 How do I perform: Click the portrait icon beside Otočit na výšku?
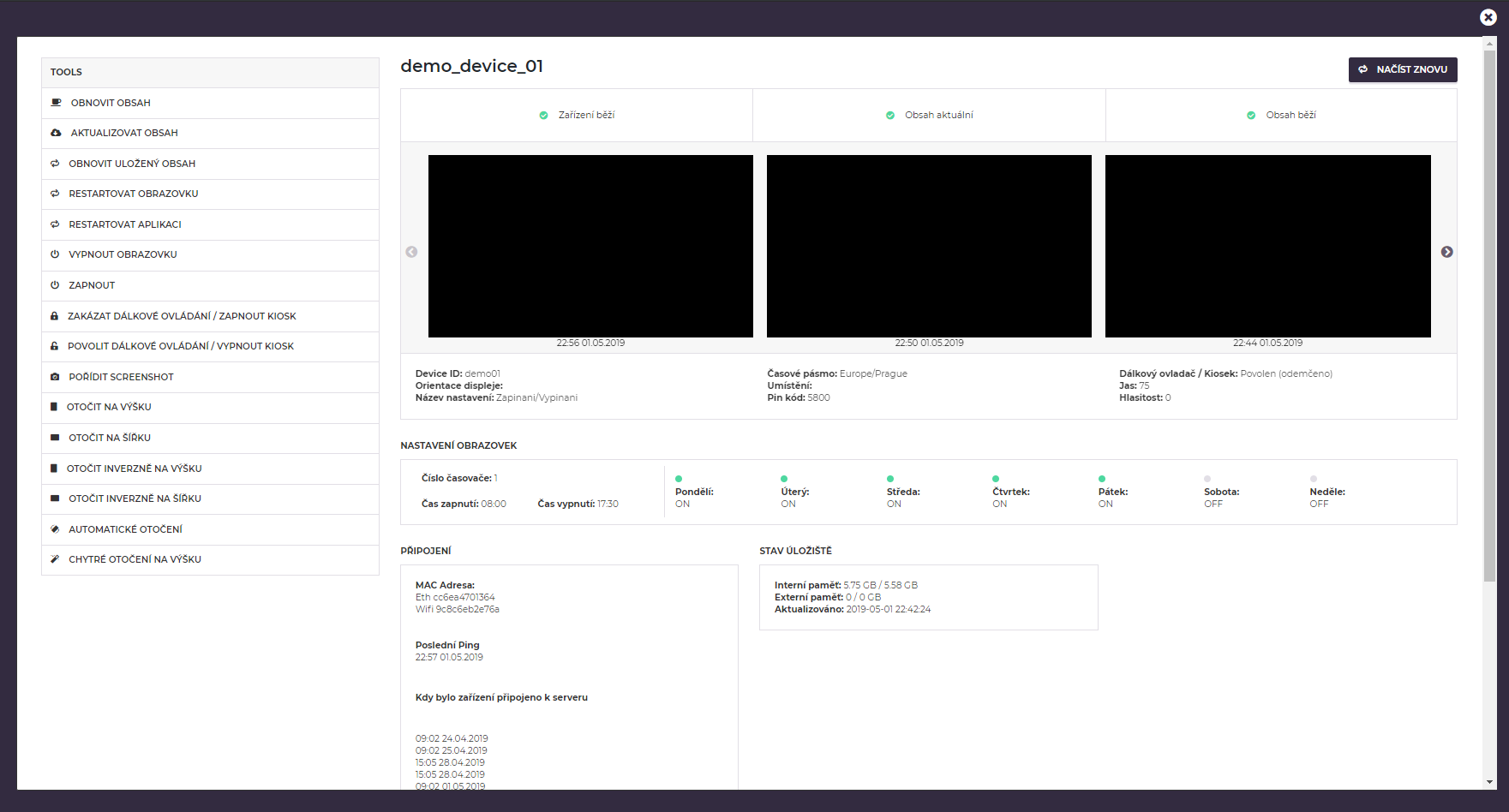[54, 407]
